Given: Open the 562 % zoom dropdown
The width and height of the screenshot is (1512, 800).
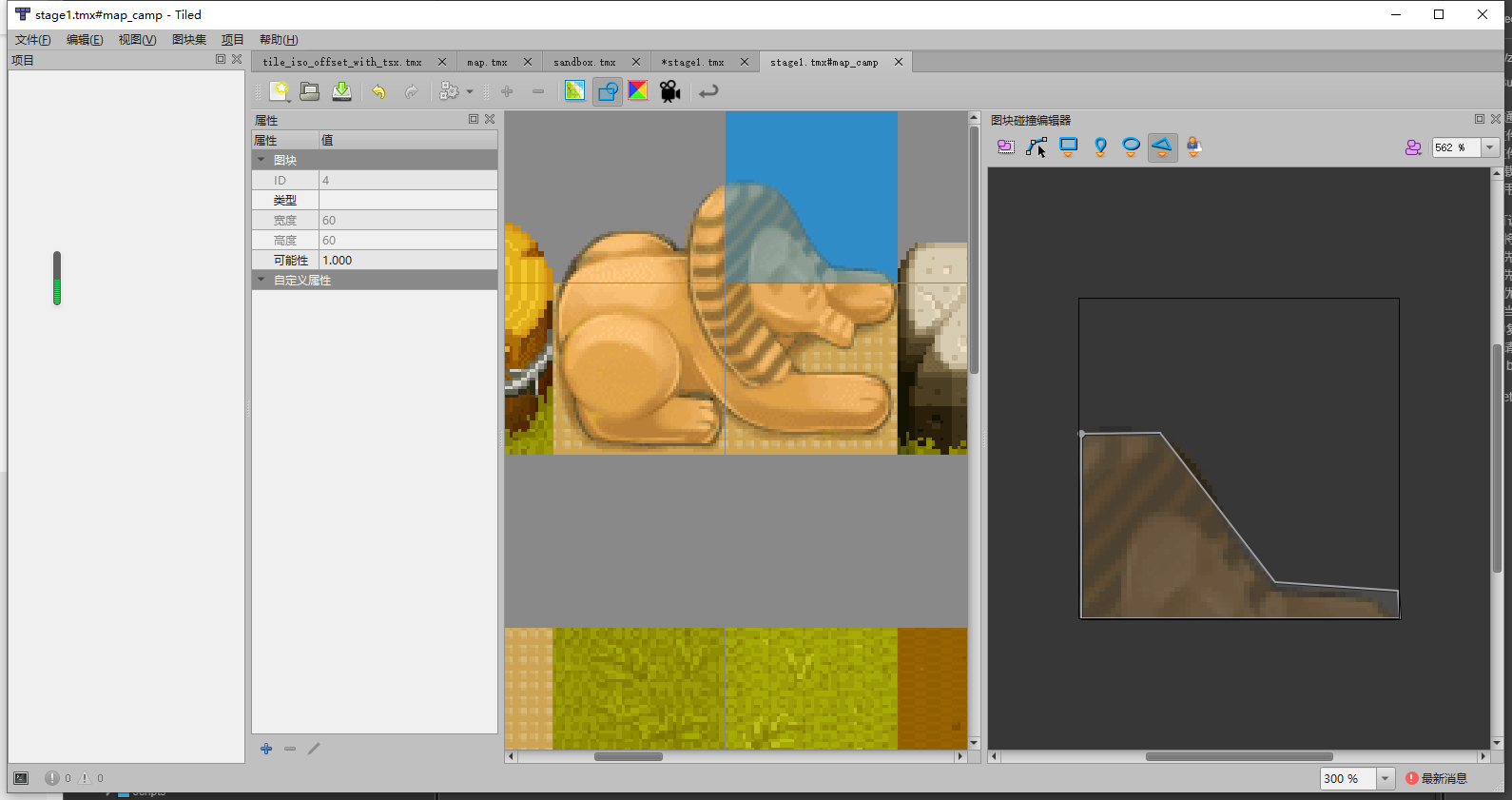Looking at the screenshot, I should click(x=1490, y=147).
